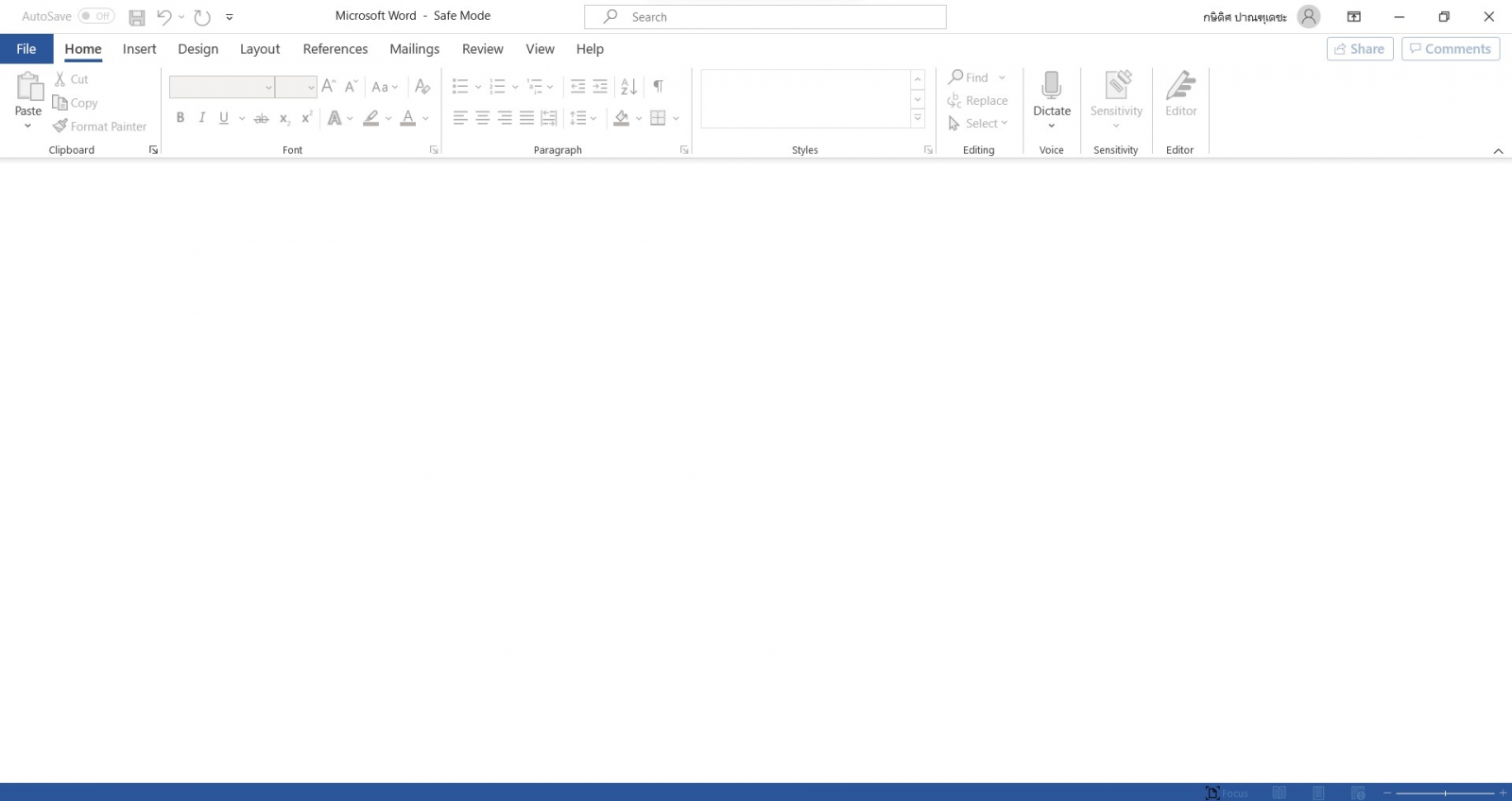Click the bullet list icon
Screen dimensions: 1512x801
point(460,87)
